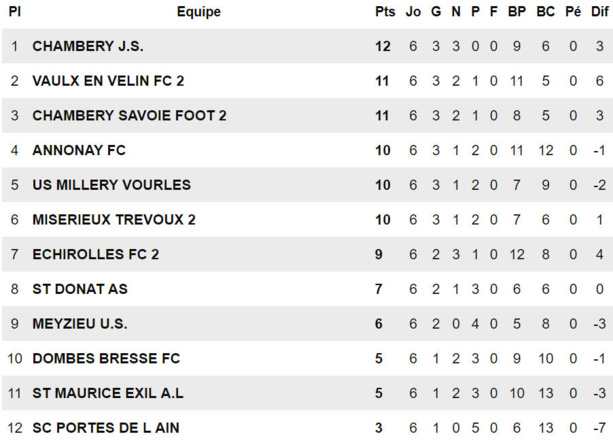The image size is (613, 445).
Task: Click the Pts column header
Action: point(385,12)
